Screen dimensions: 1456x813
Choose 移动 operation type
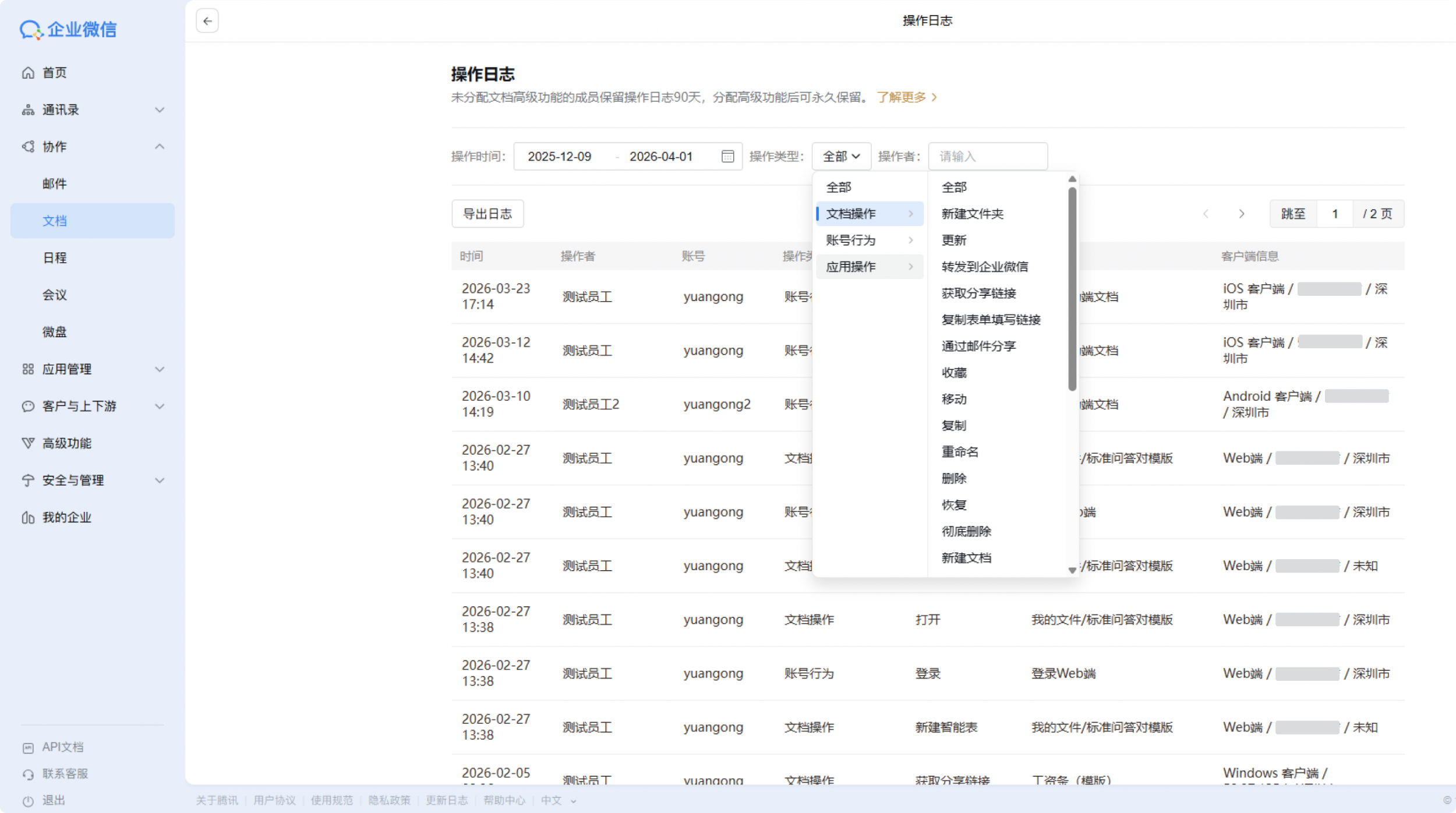(954, 399)
